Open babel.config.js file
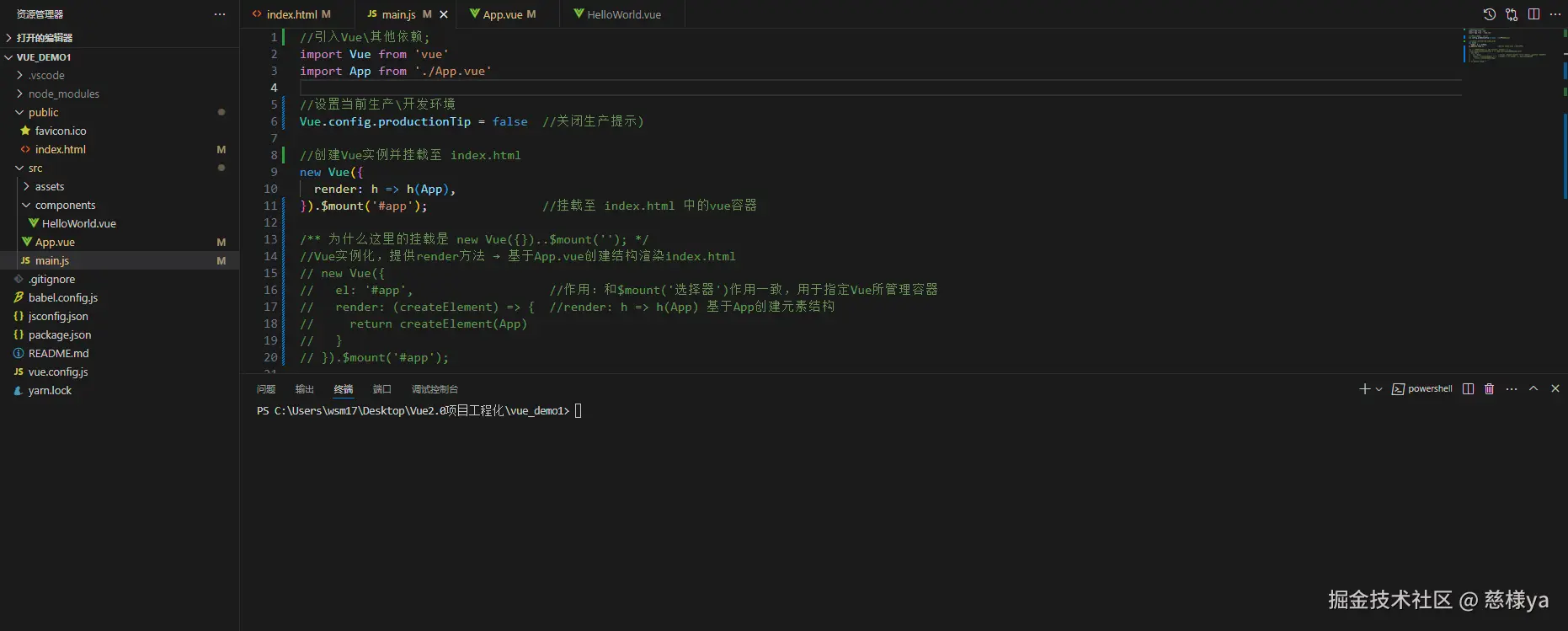 (x=120, y=297)
